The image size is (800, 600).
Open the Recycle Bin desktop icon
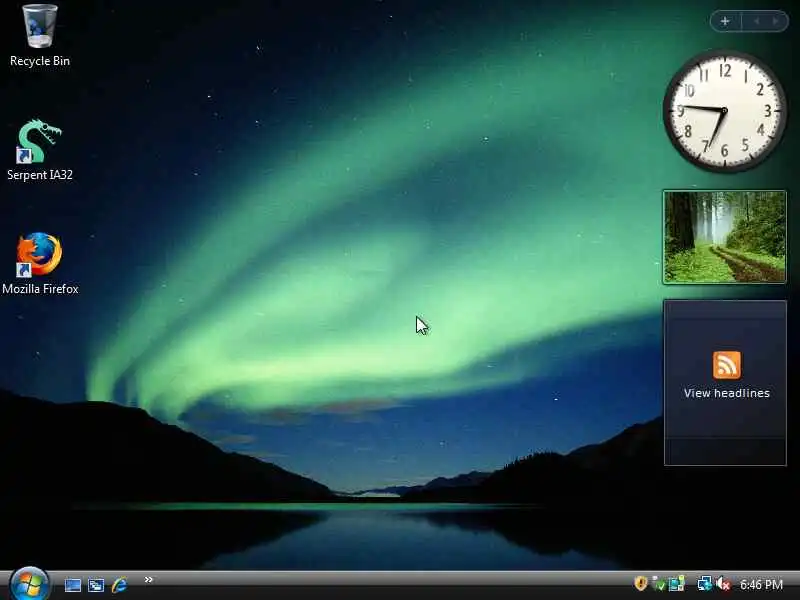click(x=40, y=26)
